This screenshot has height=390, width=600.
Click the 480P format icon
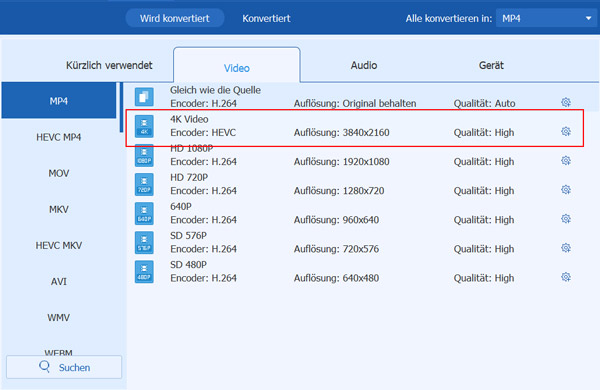144,272
